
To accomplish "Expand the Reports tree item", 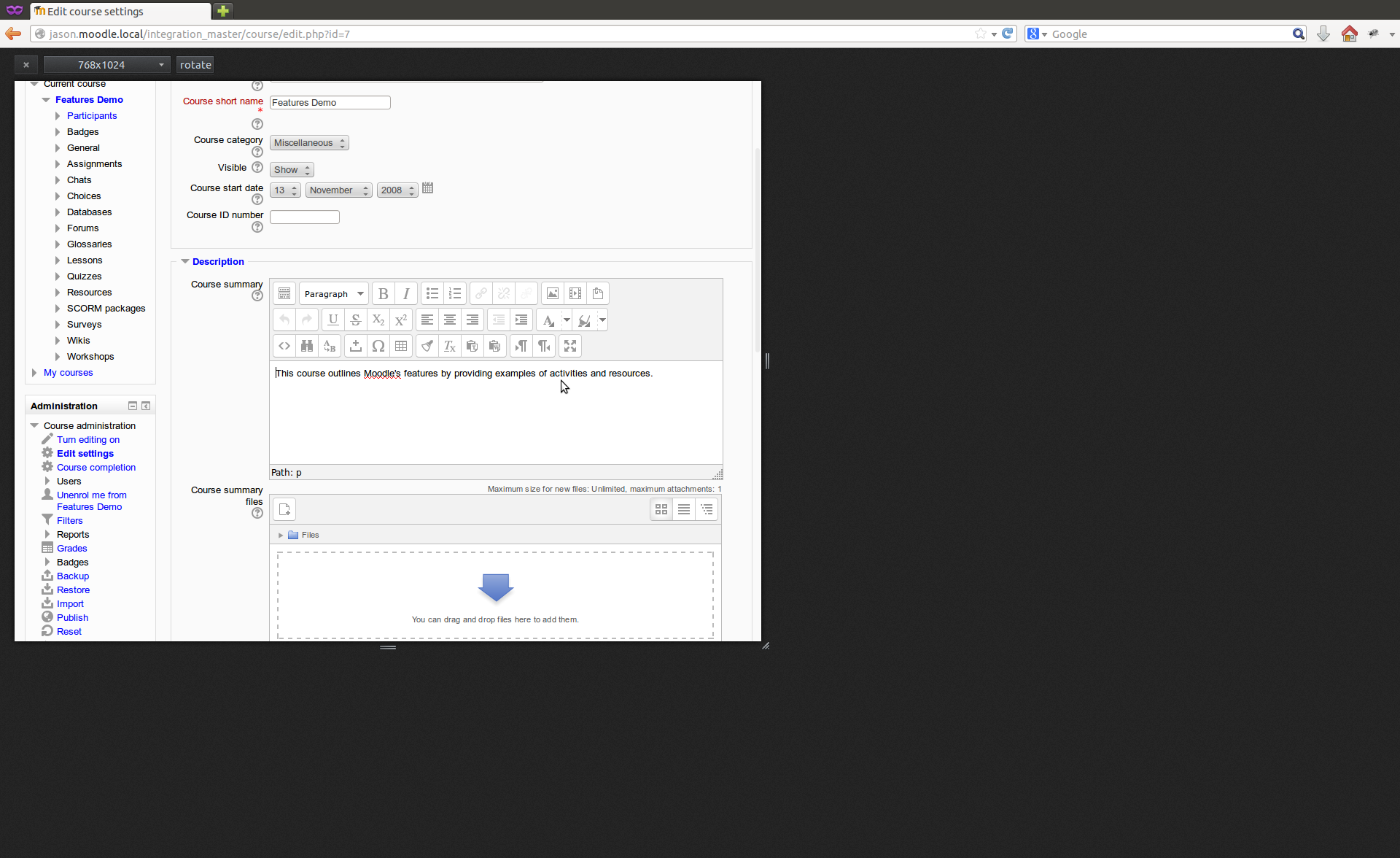I will pyautogui.click(x=47, y=535).
